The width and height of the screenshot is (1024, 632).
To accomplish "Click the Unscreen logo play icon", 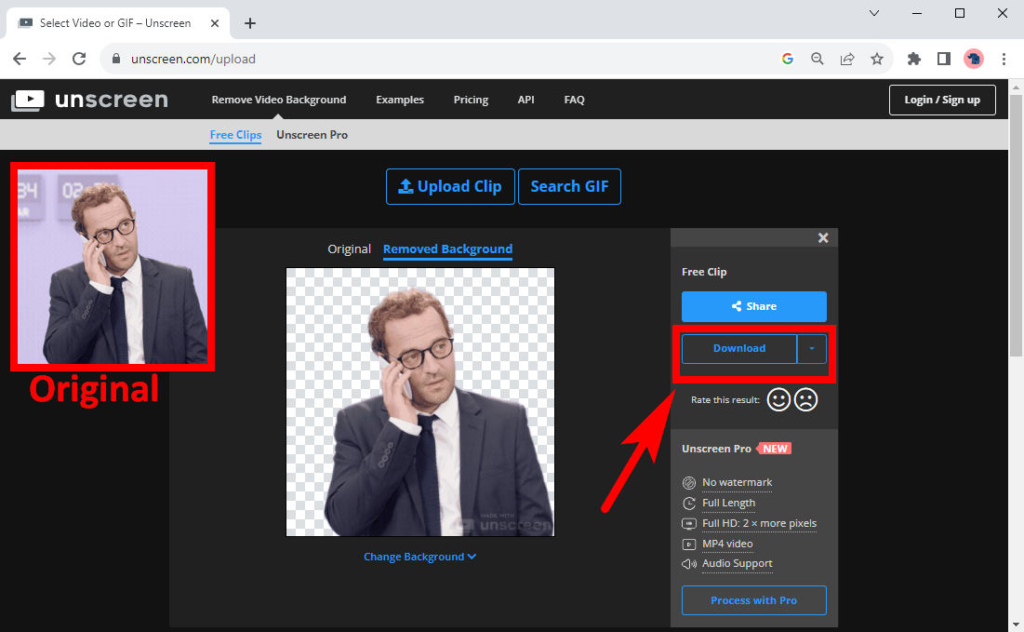I will pyautogui.click(x=29, y=99).
